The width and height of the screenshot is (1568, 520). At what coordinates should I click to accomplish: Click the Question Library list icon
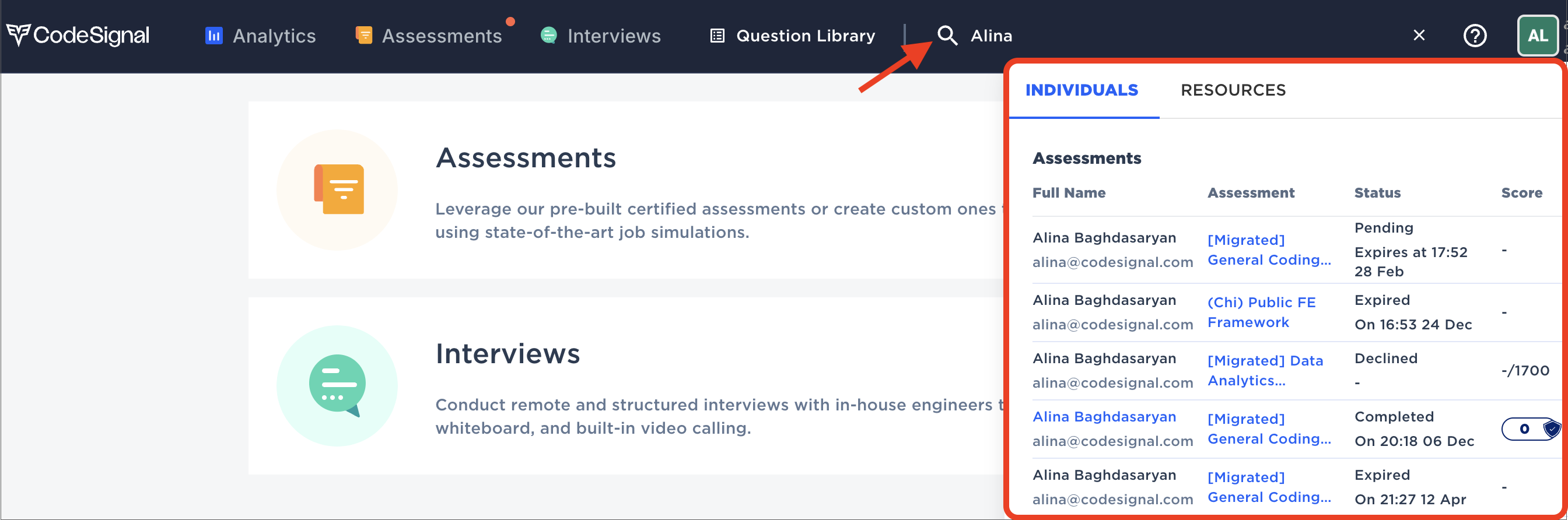point(717,36)
